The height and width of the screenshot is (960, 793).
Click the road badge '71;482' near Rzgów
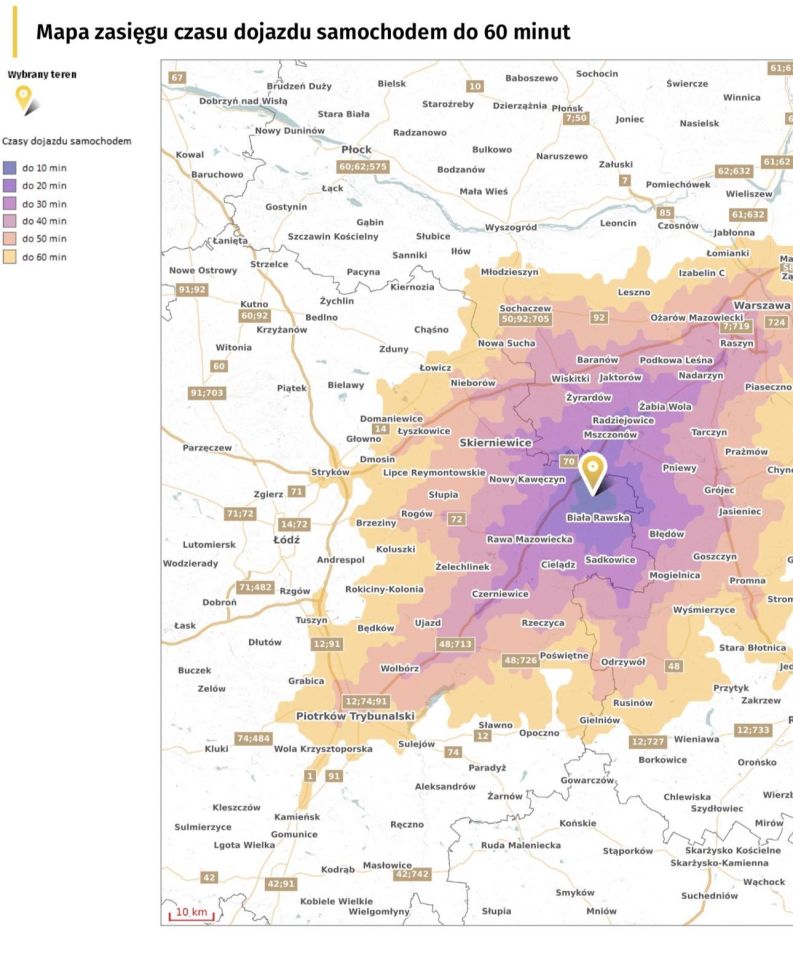click(255, 587)
